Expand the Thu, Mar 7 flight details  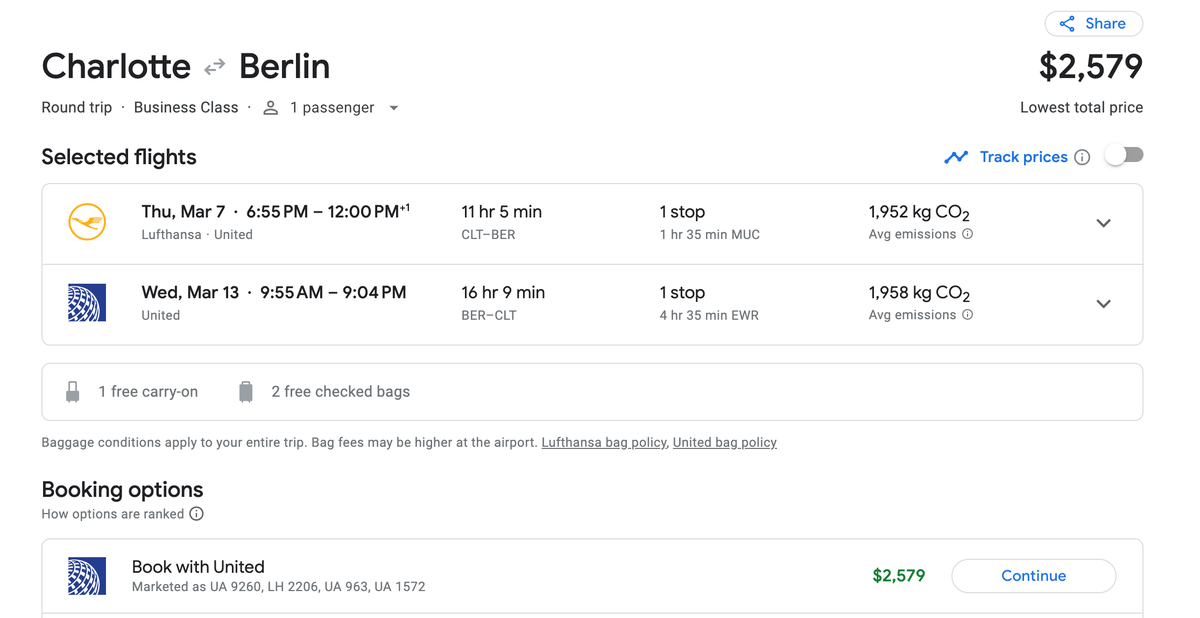coord(1104,223)
